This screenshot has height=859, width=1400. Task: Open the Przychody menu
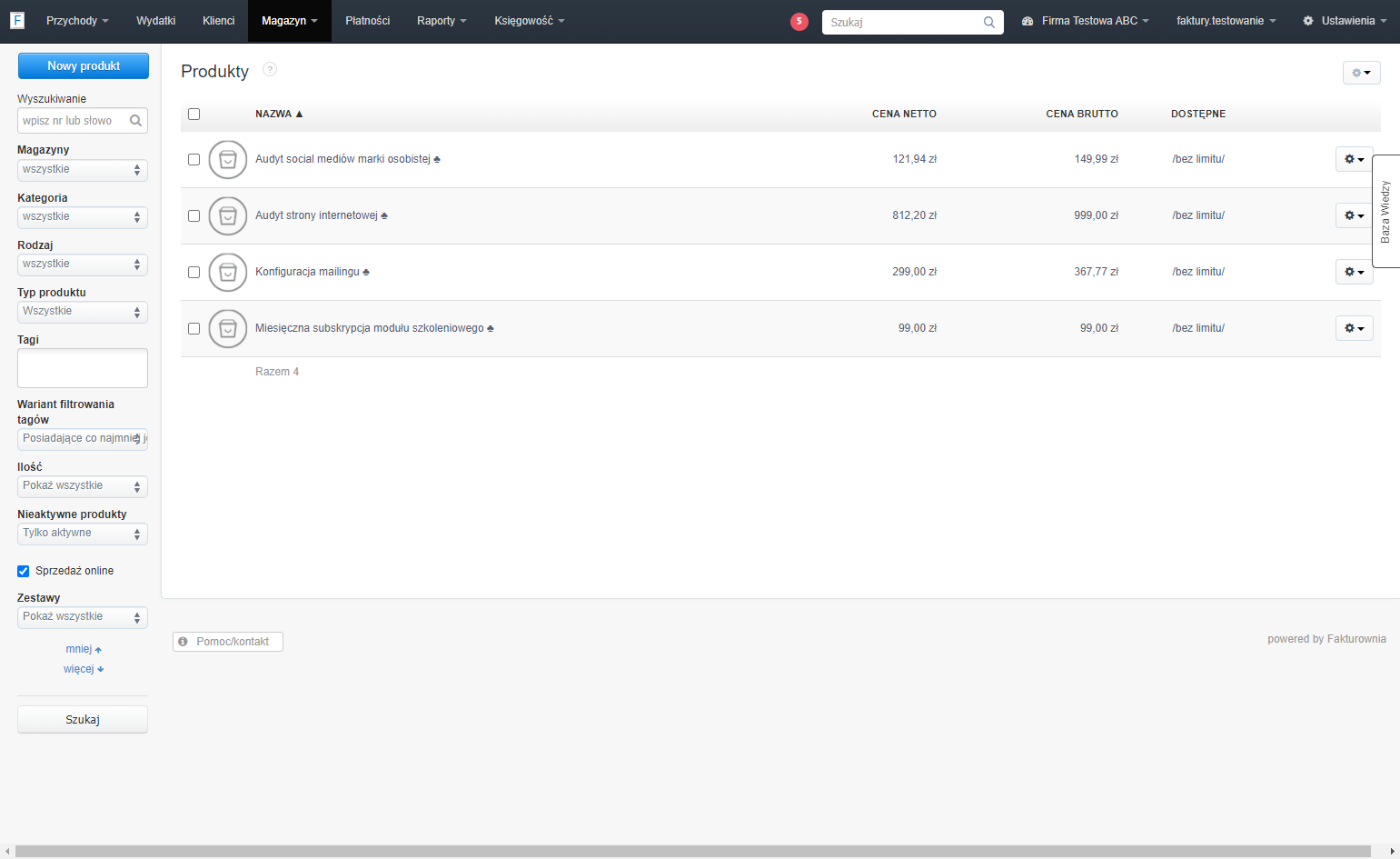(x=77, y=21)
